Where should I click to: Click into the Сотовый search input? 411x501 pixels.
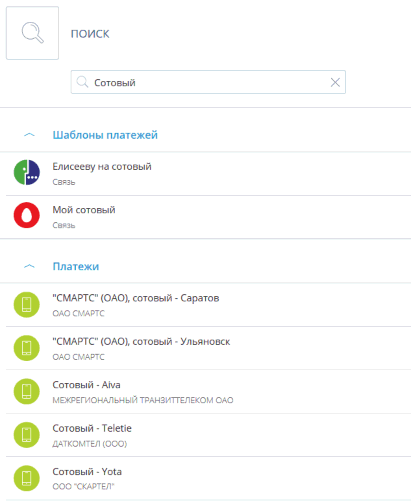click(x=208, y=82)
